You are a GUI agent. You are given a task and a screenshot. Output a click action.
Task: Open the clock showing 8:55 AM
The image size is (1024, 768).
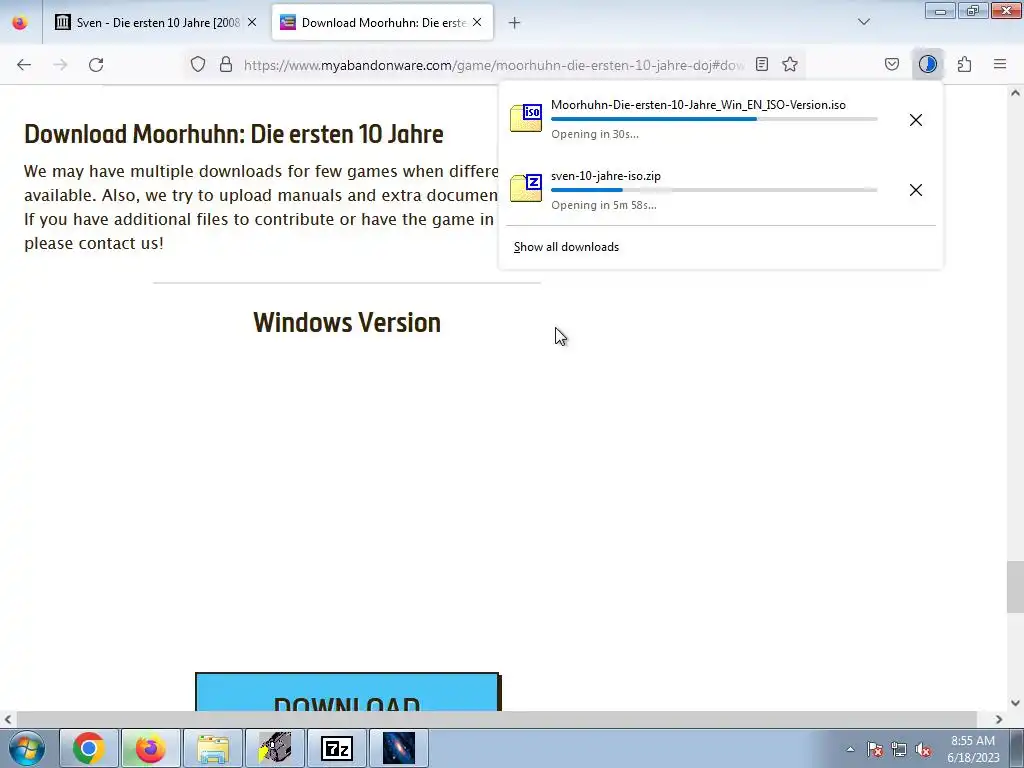point(973,749)
